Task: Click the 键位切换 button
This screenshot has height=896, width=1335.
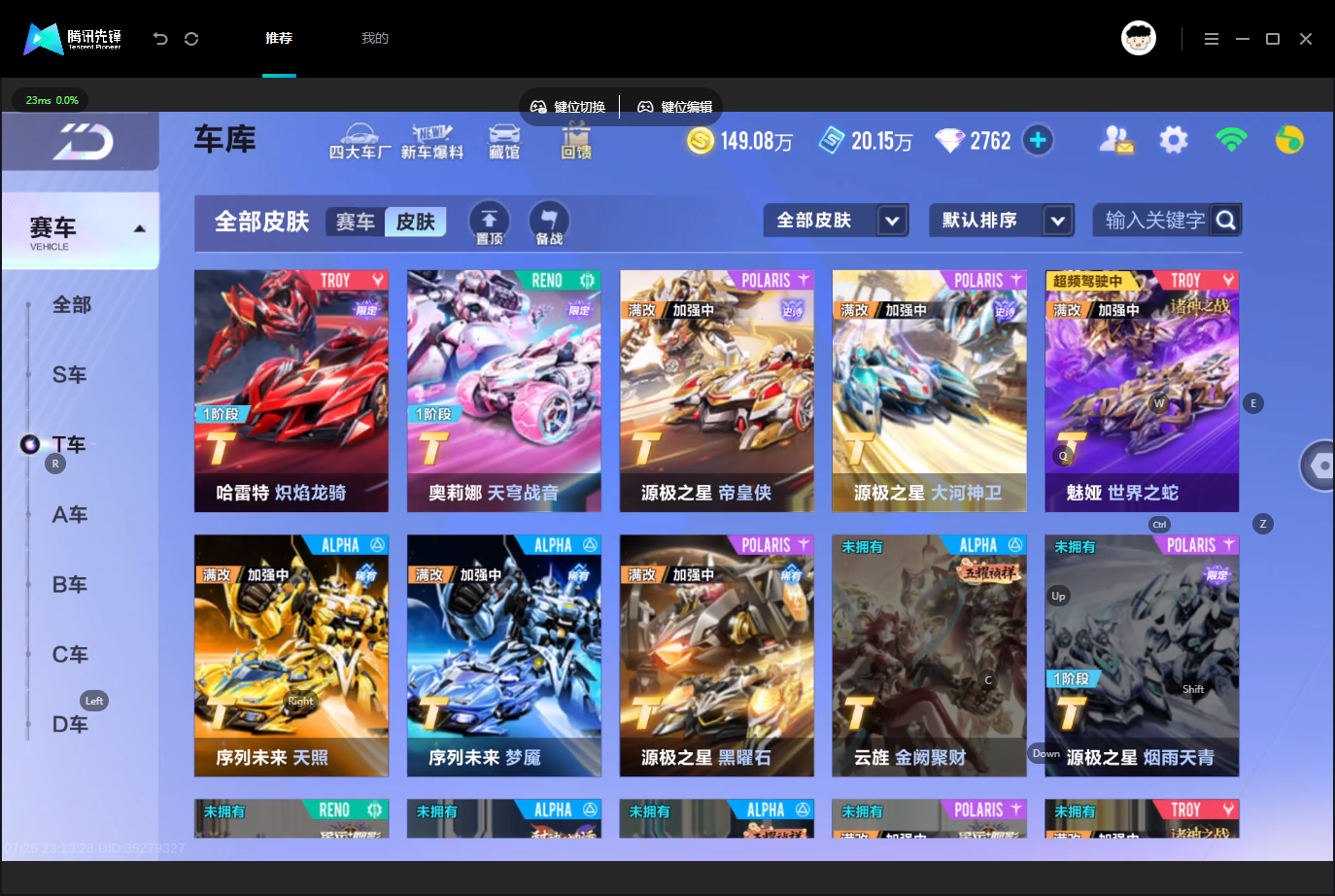Action: point(568,107)
